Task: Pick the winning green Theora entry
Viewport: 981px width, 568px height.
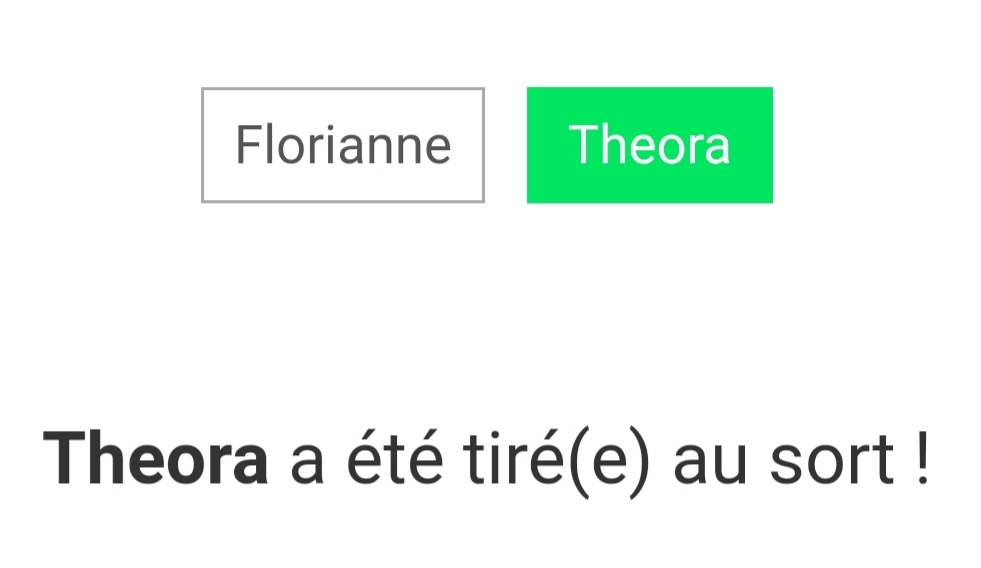Action: click(649, 146)
